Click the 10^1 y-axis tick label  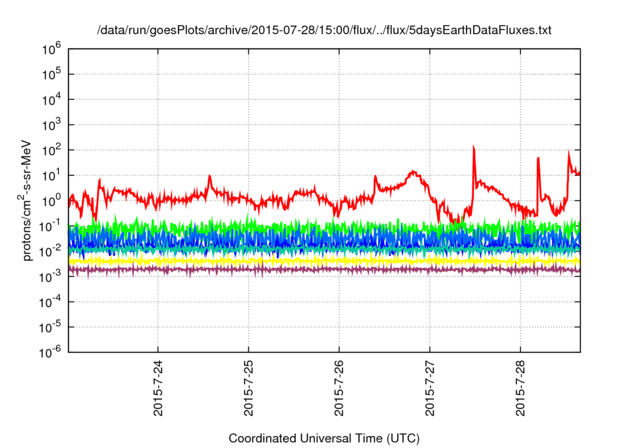click(x=51, y=176)
